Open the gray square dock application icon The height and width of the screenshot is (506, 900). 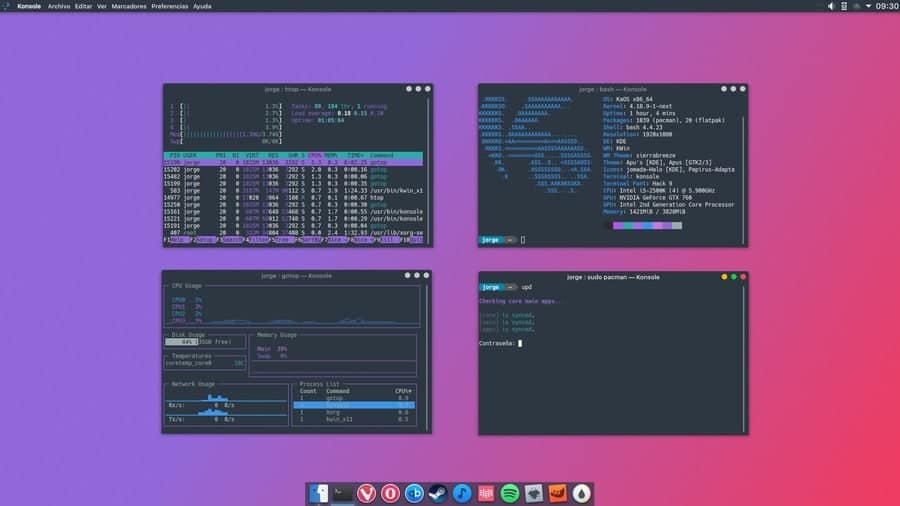[x=534, y=493]
